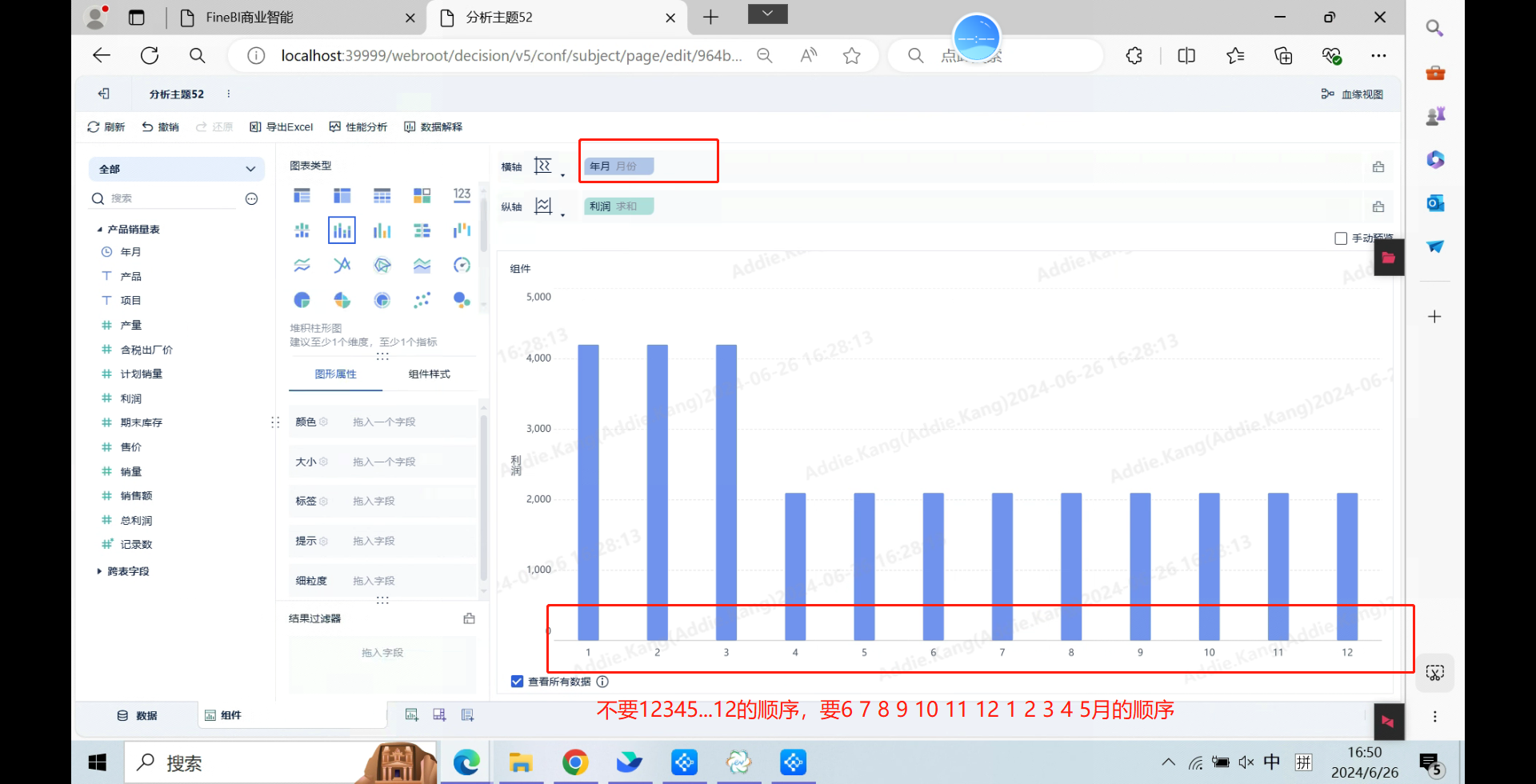The image size is (1536, 784).
Task: Open the 全部 dropdown in the field panel
Action: (x=177, y=169)
